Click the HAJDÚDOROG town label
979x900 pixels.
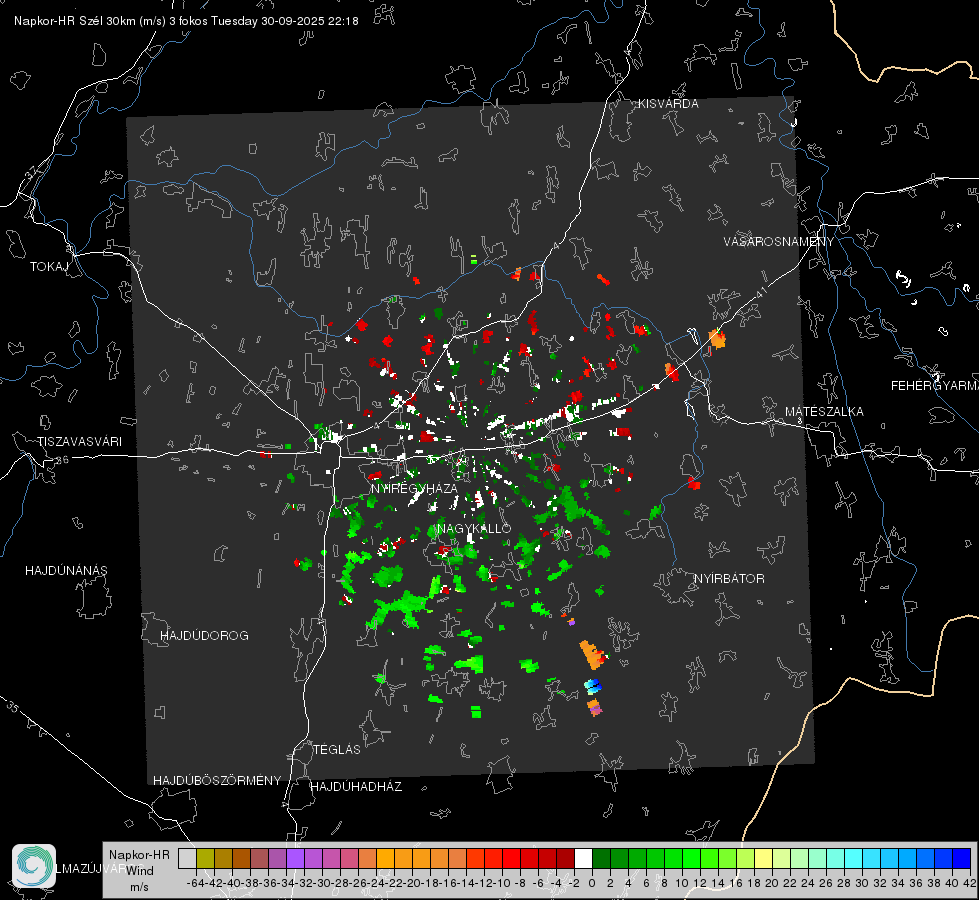[x=204, y=635]
